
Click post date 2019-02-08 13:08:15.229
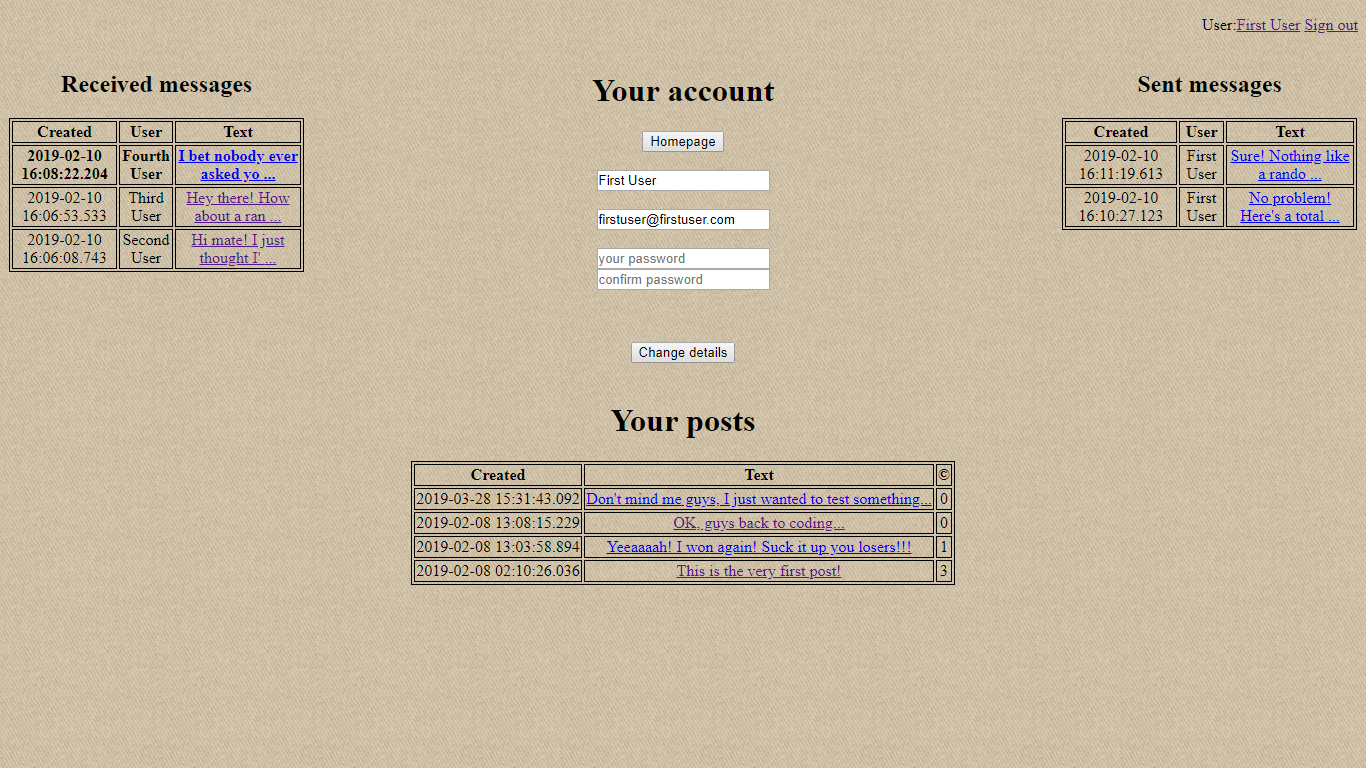[498, 523]
